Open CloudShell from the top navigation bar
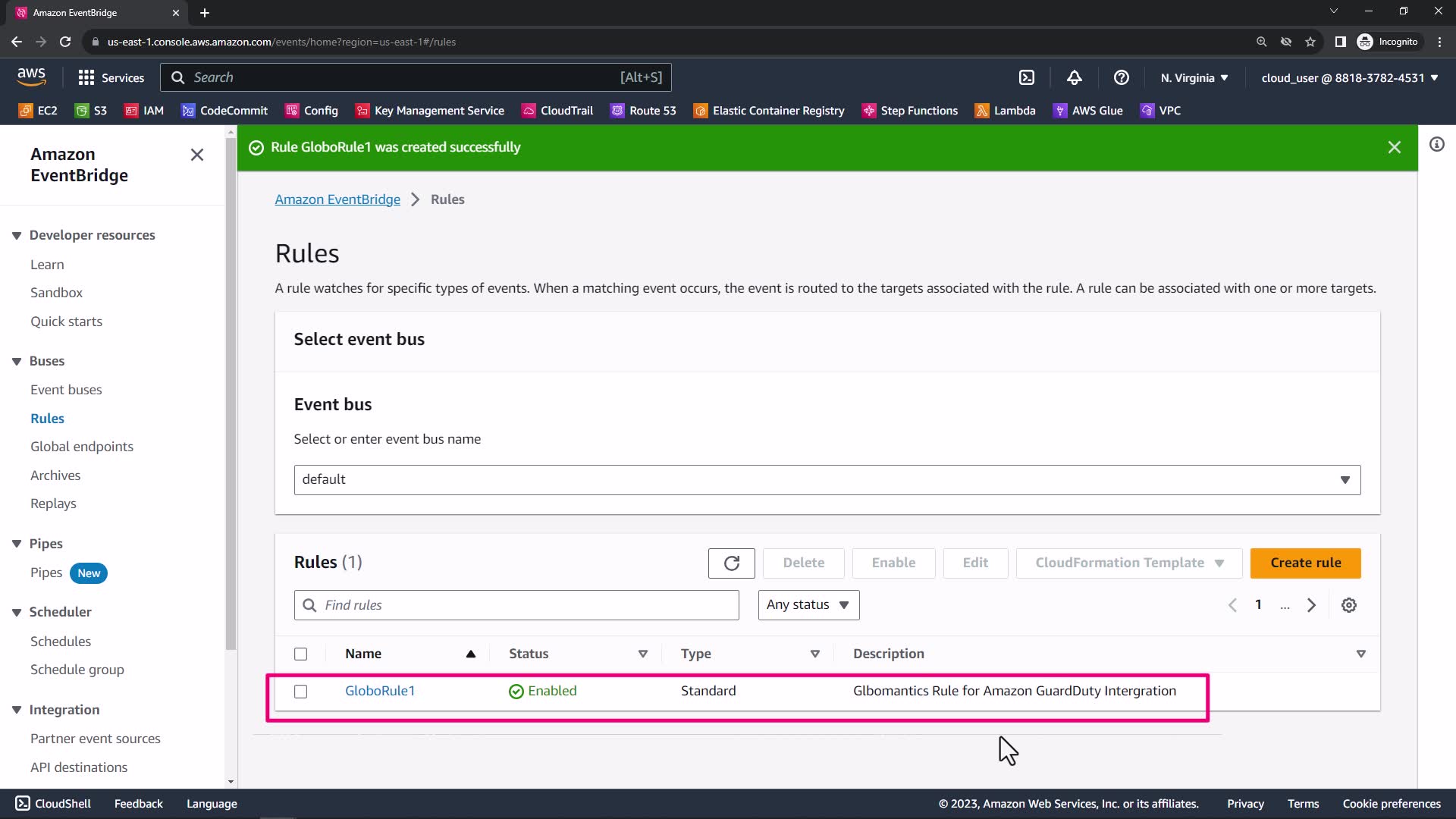 1027,77
